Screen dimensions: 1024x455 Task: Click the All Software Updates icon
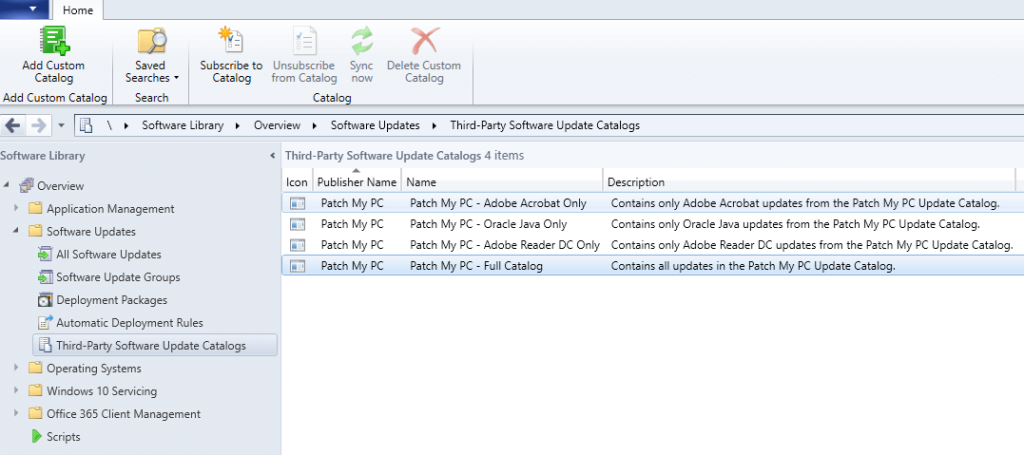[x=44, y=255]
